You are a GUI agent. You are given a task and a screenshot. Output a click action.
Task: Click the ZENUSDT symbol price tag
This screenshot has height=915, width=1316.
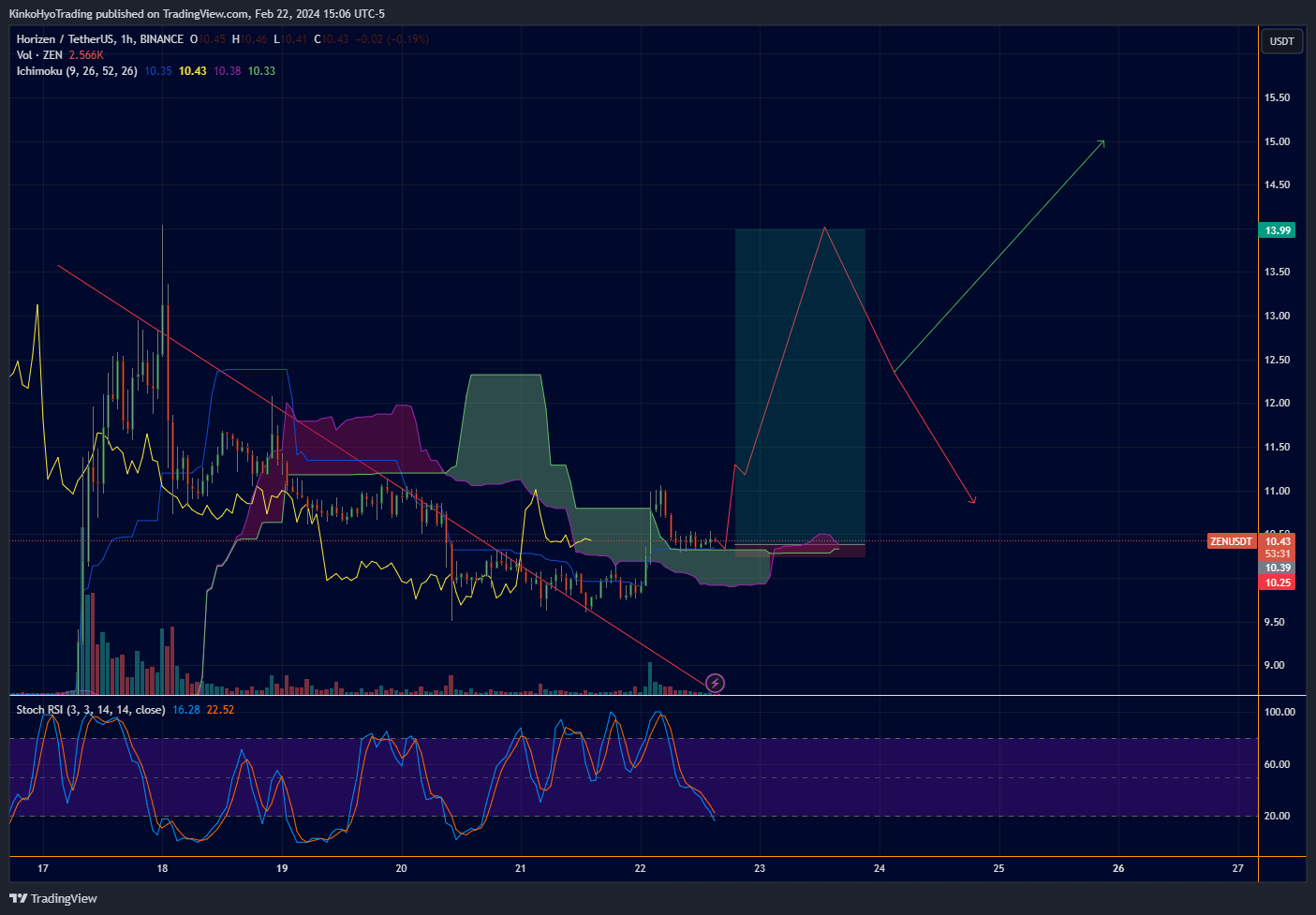(1231, 541)
